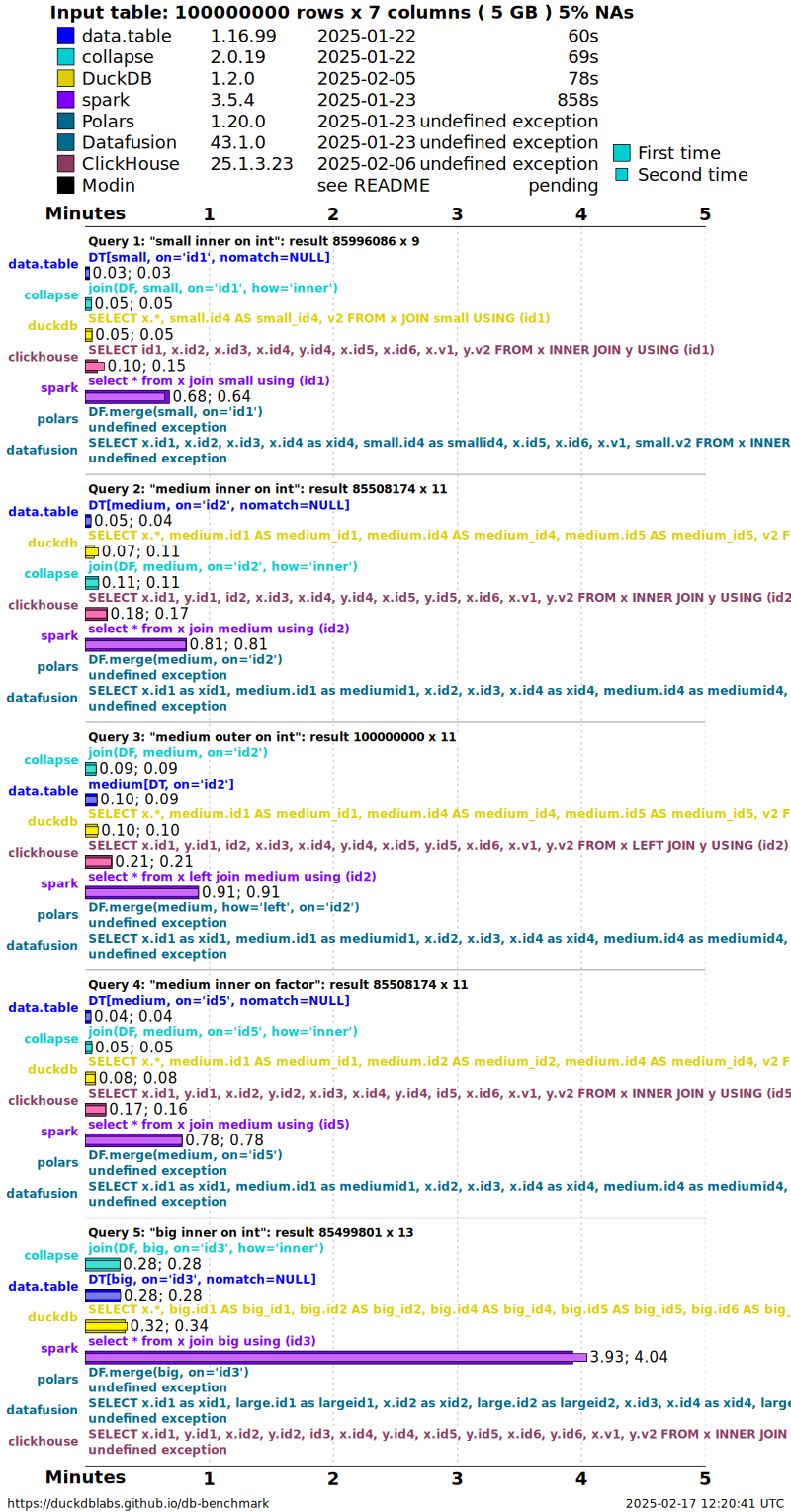Click code "DF.merge(medium, how='left', on='id2')"
791x1512 pixels.
tap(223, 907)
